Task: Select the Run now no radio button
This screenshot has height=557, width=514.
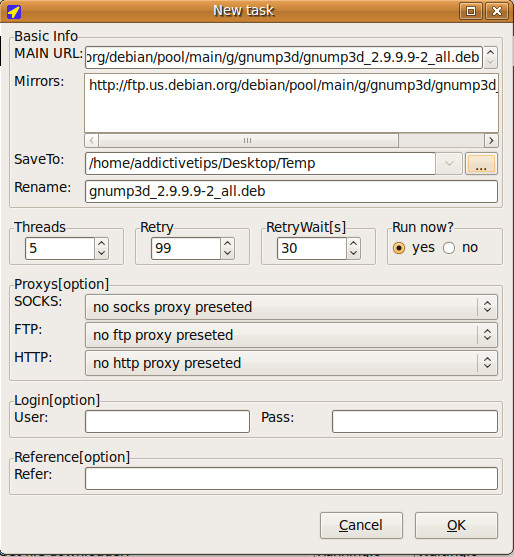Action: click(449, 248)
